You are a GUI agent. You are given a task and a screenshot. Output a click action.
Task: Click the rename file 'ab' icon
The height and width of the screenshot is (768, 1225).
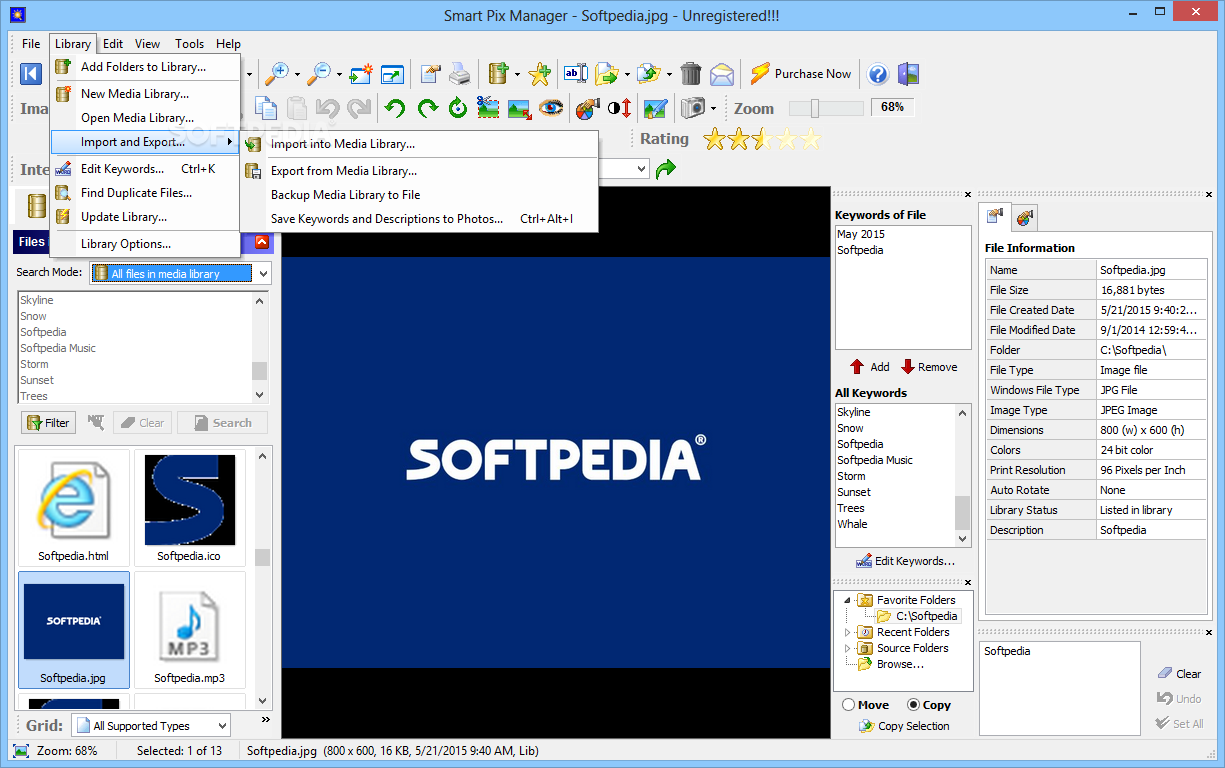click(576, 73)
